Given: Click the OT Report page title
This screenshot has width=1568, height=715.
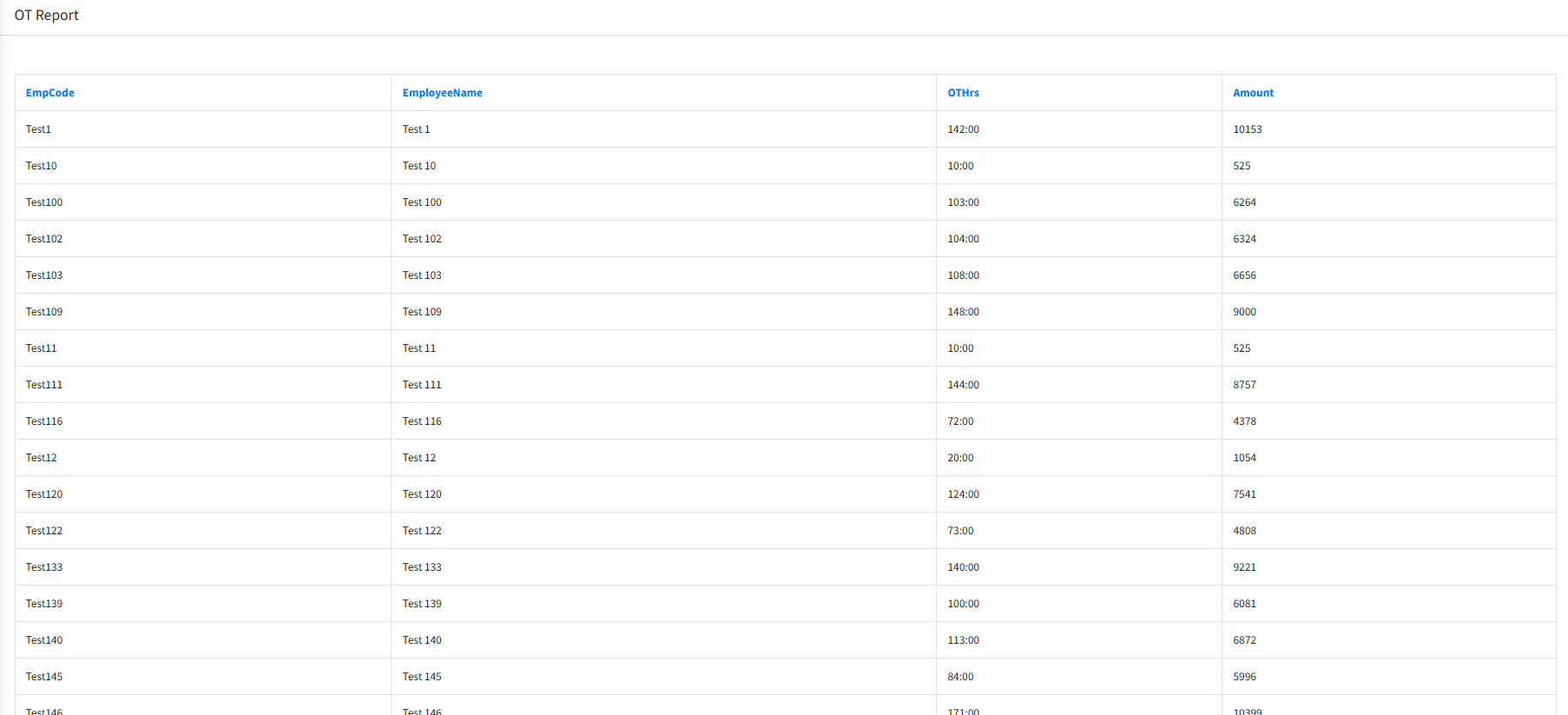Looking at the screenshot, I should pos(47,16).
